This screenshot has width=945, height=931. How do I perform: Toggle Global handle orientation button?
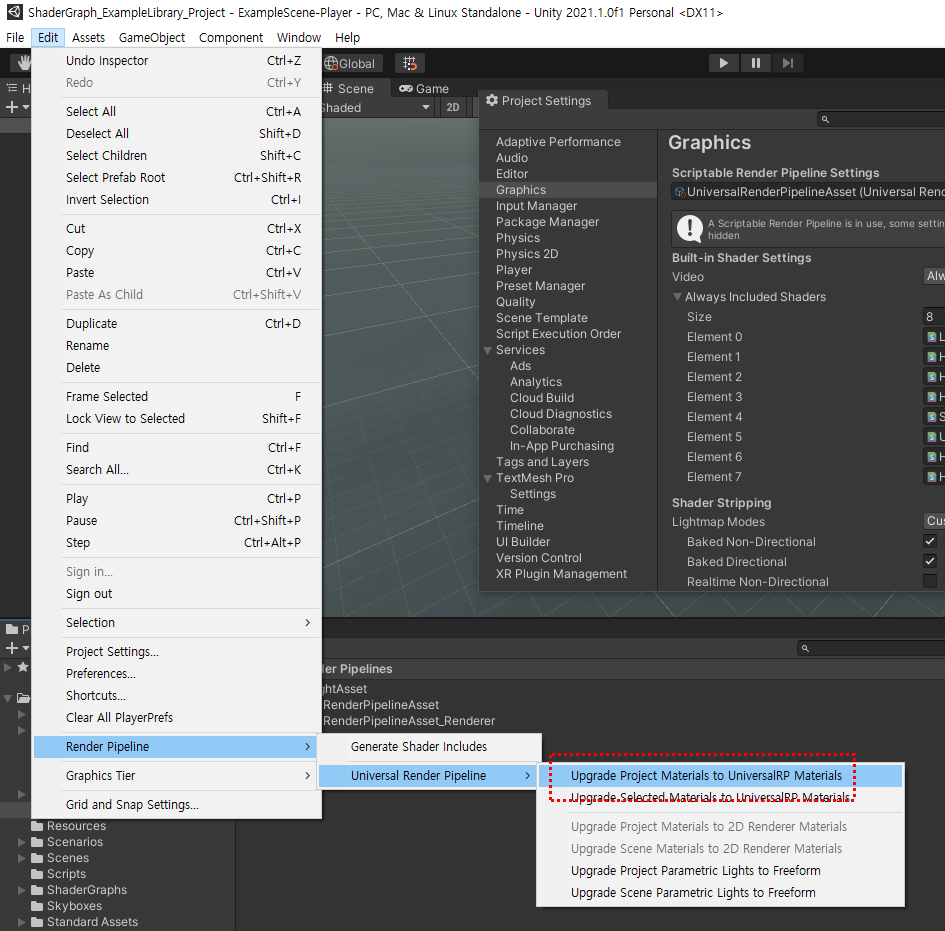pos(350,63)
